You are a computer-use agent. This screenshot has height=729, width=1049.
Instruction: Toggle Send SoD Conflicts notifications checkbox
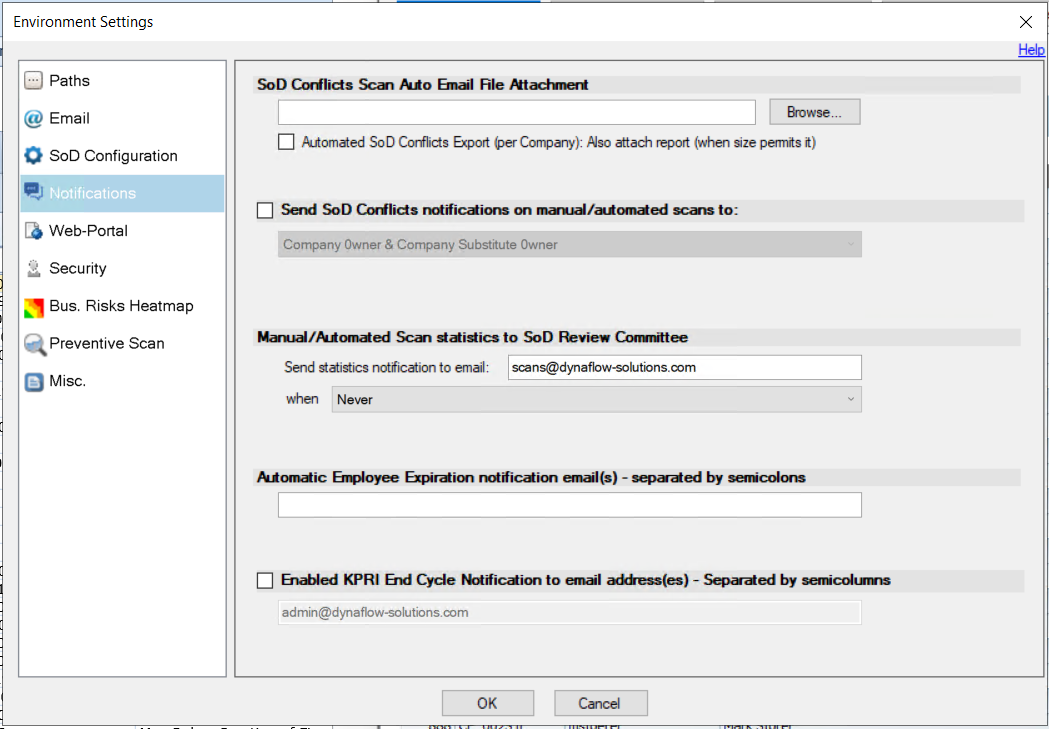(x=265, y=210)
